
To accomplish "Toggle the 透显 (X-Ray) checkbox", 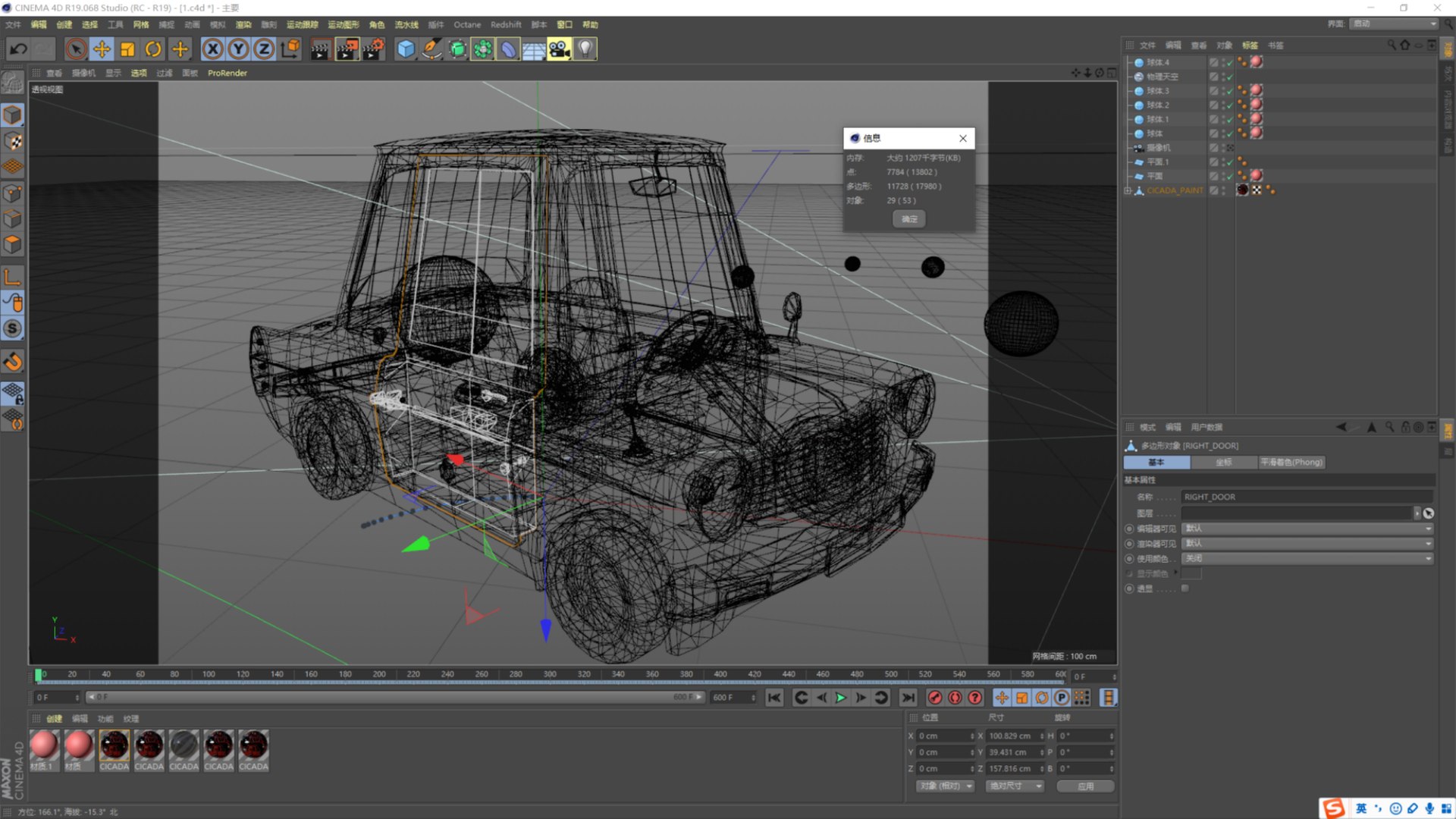I will point(1185,588).
